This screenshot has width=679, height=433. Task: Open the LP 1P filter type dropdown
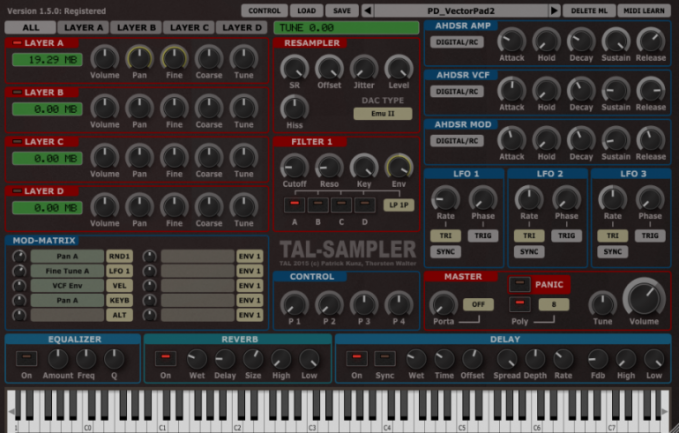tap(398, 205)
